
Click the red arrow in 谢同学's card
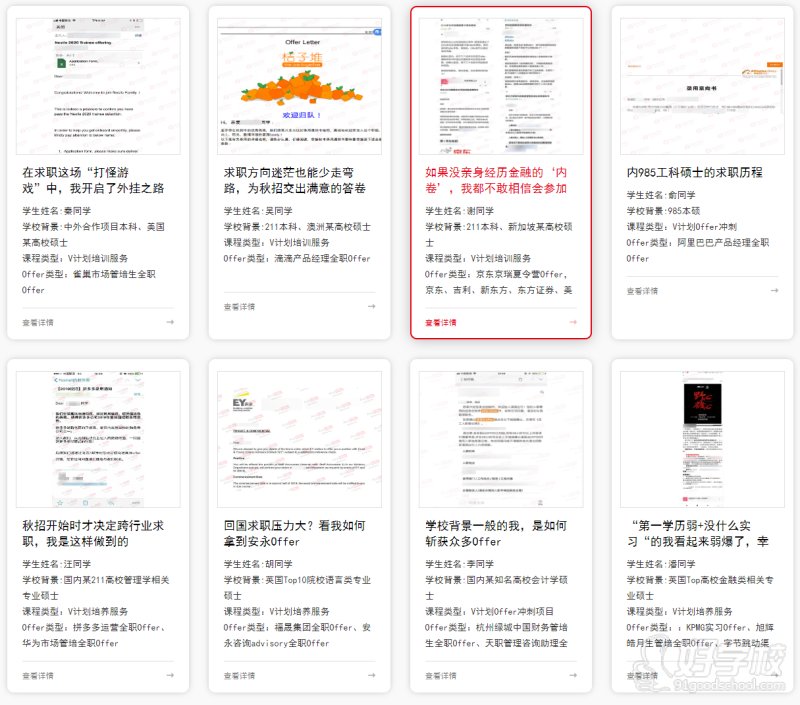(x=573, y=322)
